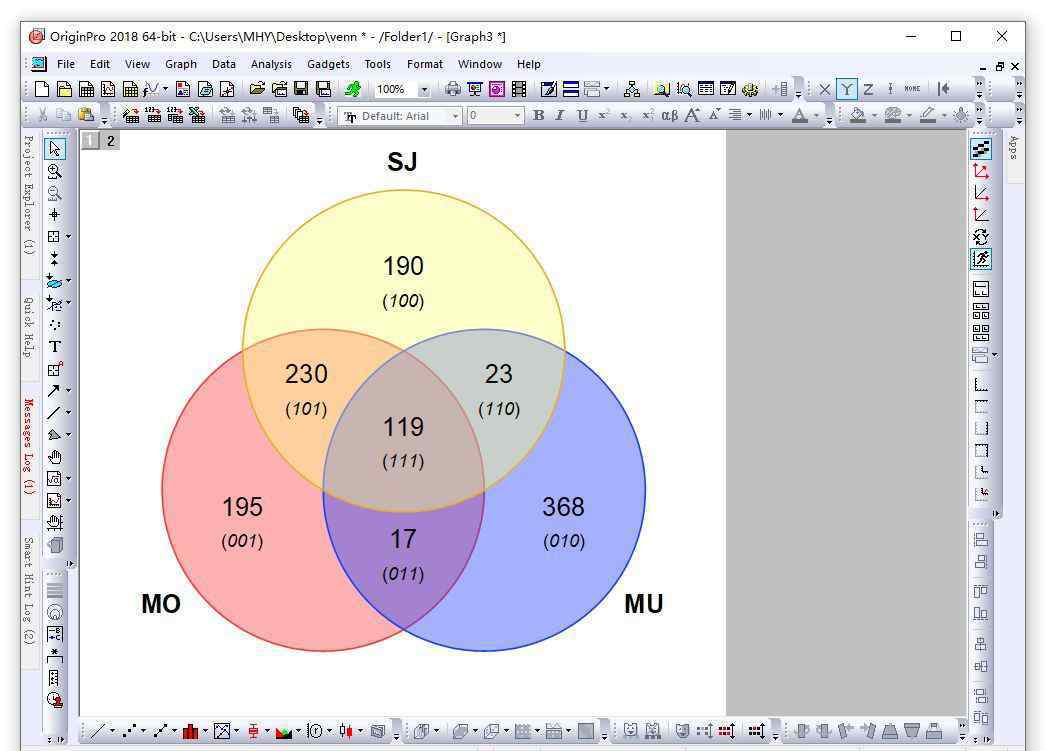Pick the Text tool (T)
Screen dimensions: 1045x751
[x=55, y=347]
